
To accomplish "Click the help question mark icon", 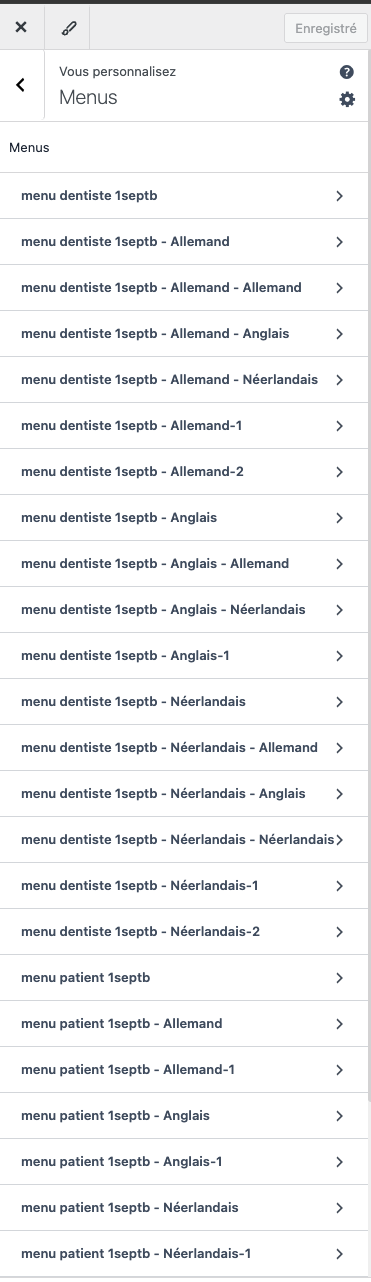I will pyautogui.click(x=347, y=72).
